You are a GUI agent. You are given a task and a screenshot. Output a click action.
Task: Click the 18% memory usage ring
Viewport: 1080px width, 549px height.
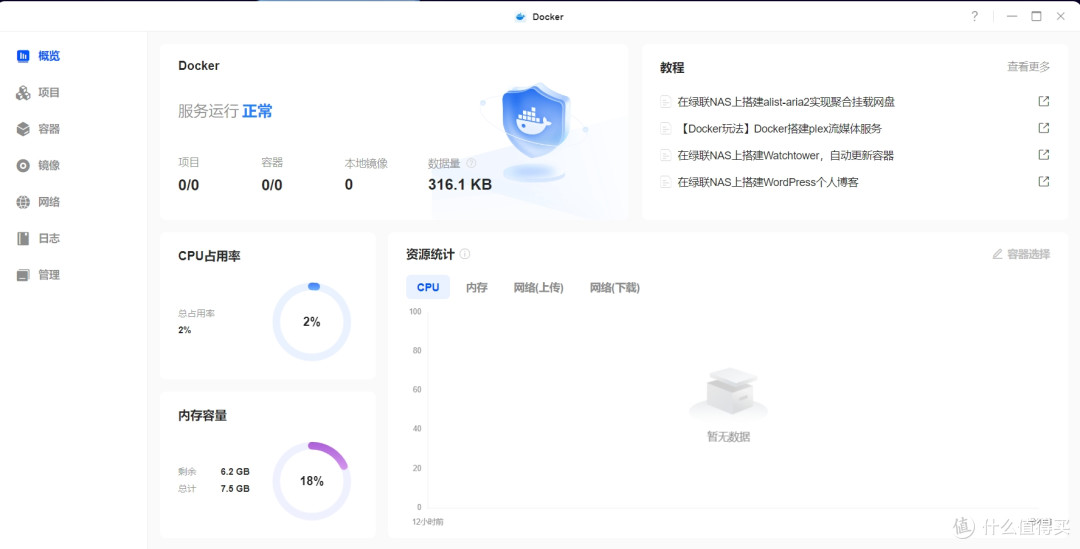[x=312, y=481]
